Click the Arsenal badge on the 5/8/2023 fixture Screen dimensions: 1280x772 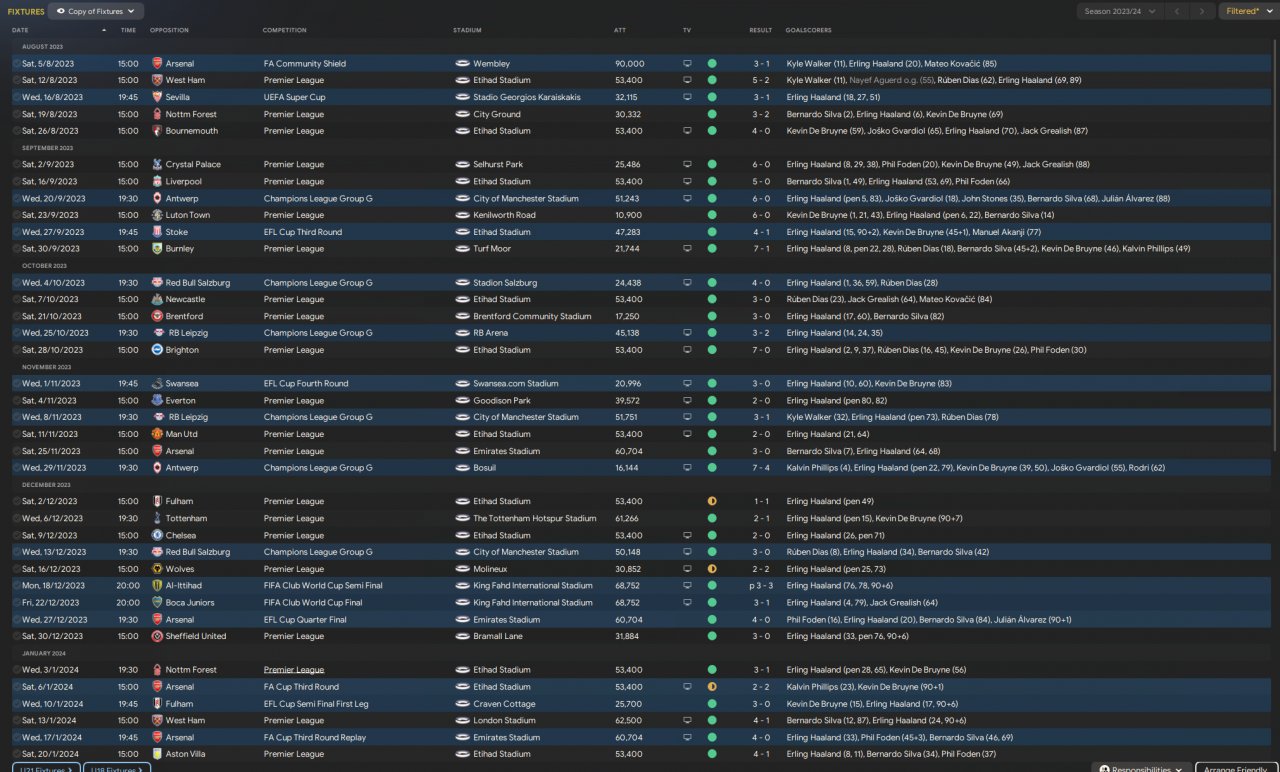pyautogui.click(x=157, y=63)
